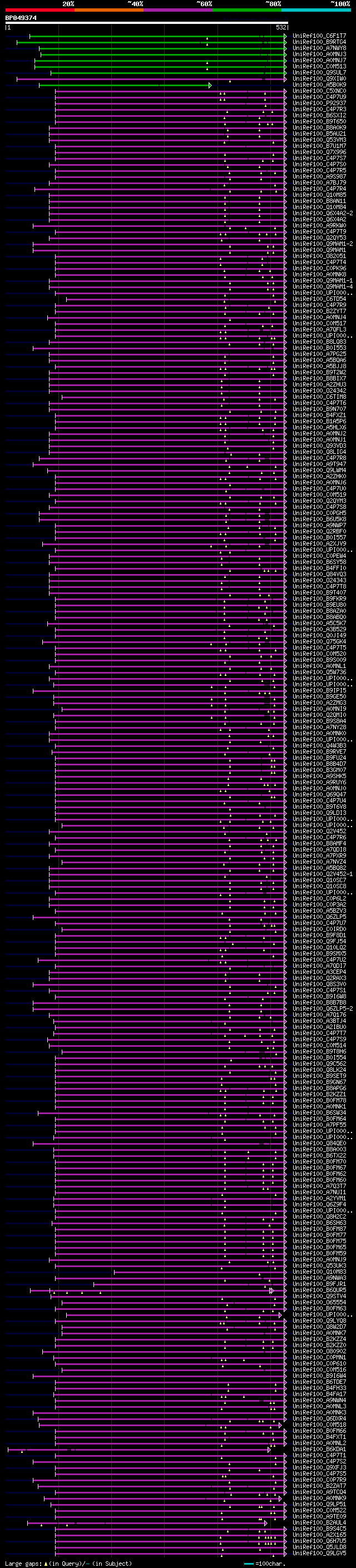Select label UniRef100_B6TDE7

click(x=319, y=1382)
